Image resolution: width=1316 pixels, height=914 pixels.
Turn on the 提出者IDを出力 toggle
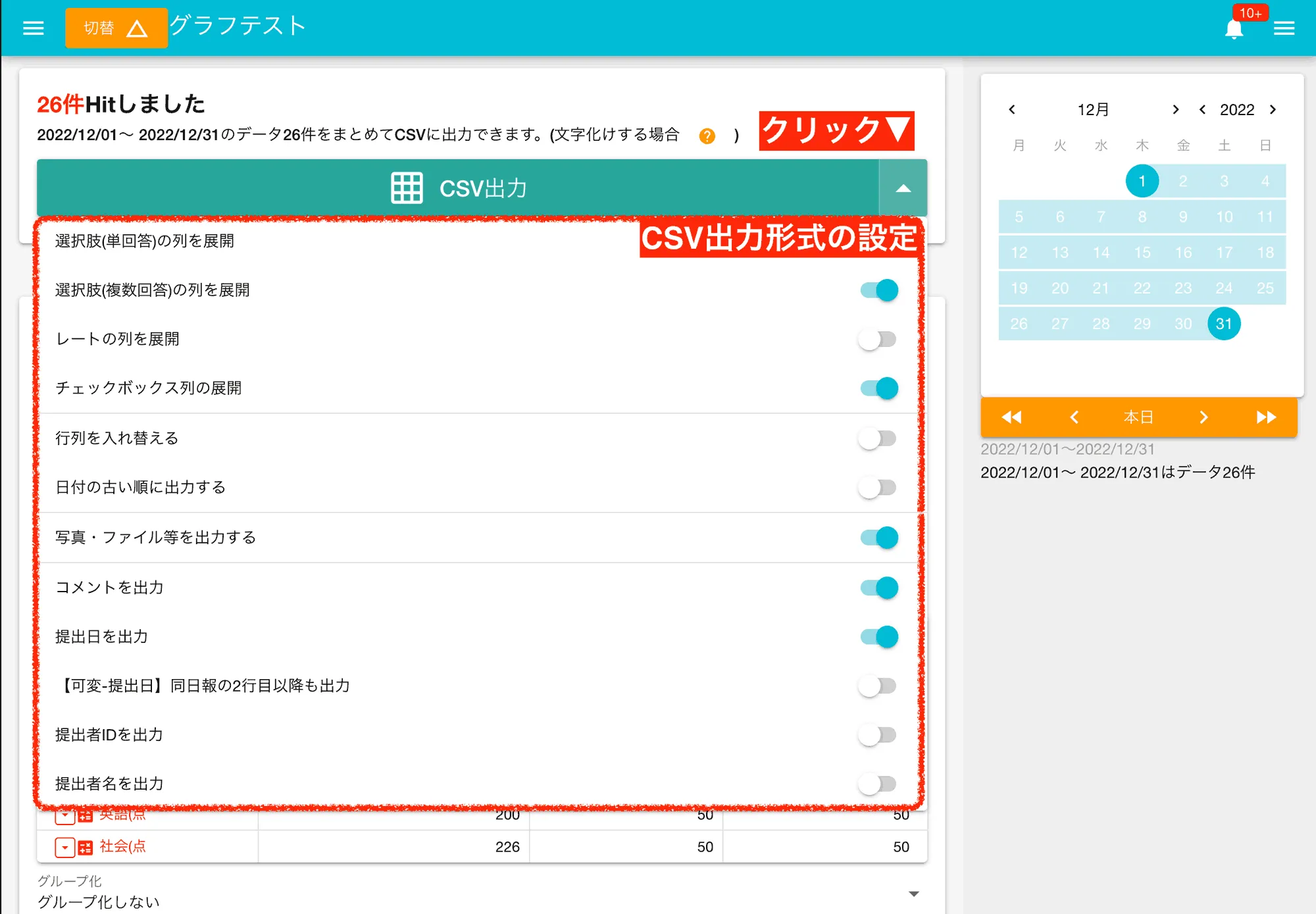[x=877, y=735]
